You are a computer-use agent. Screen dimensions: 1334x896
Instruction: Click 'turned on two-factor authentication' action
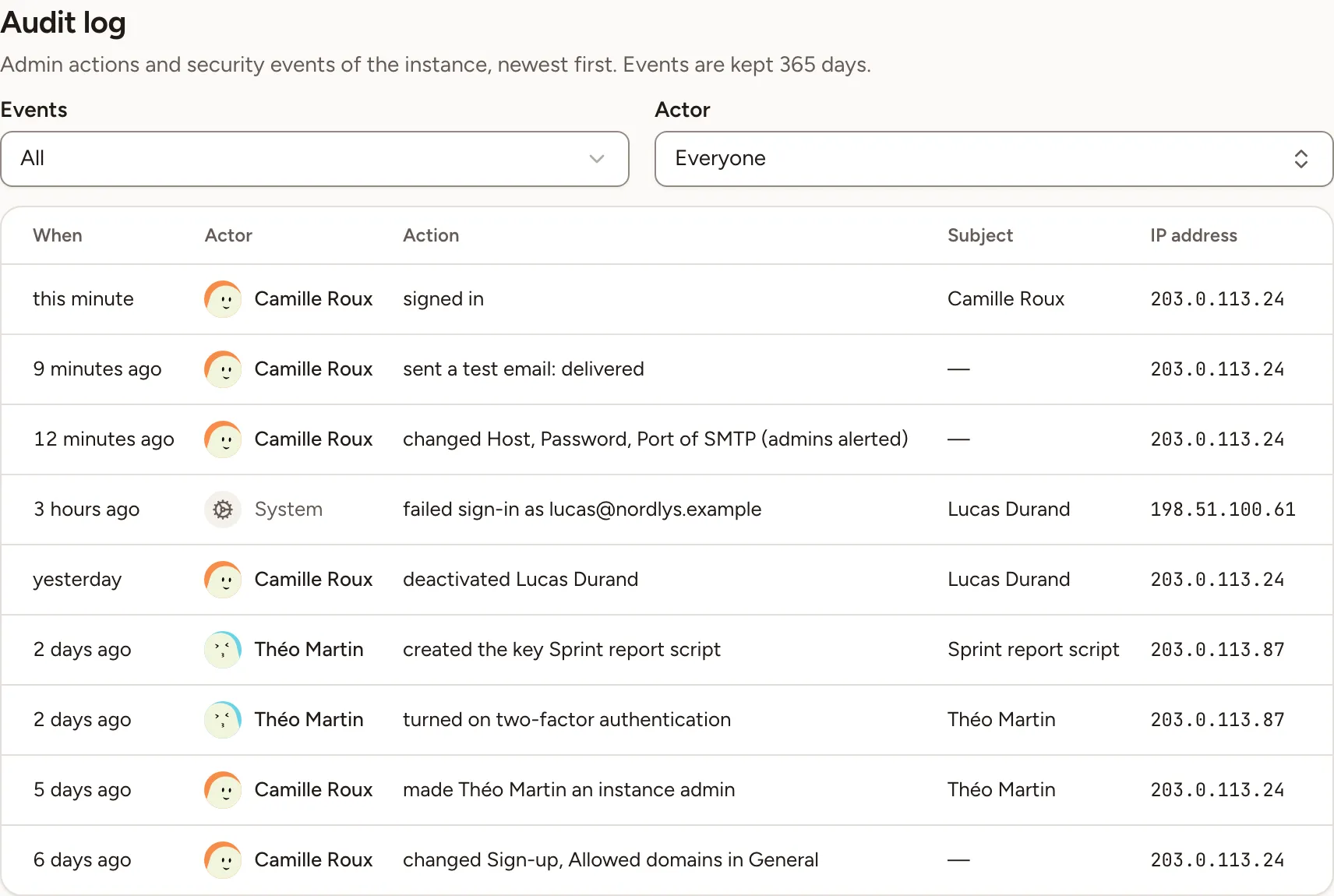click(x=566, y=720)
